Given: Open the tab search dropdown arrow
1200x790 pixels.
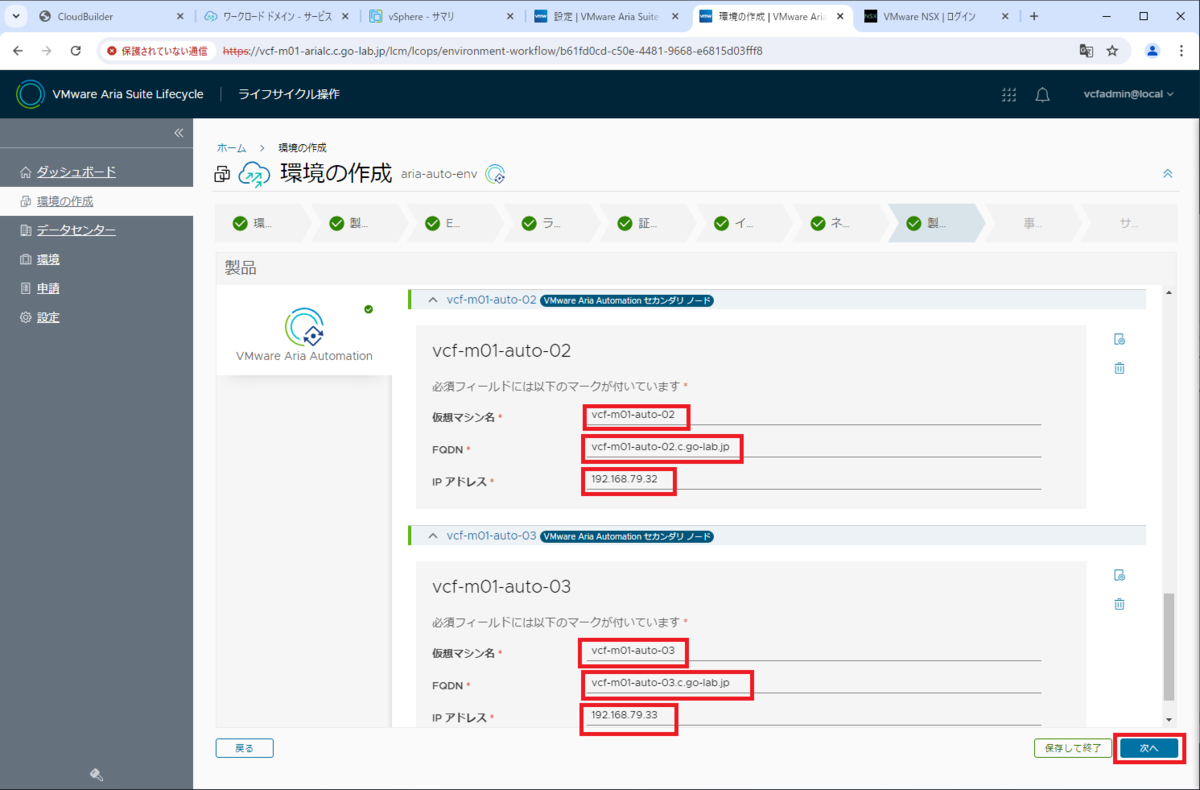Looking at the screenshot, I should click(15, 16).
